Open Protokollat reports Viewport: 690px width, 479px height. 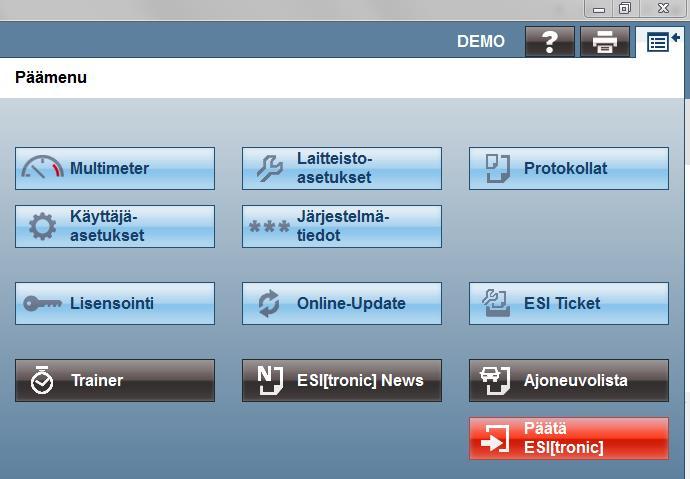(569, 168)
